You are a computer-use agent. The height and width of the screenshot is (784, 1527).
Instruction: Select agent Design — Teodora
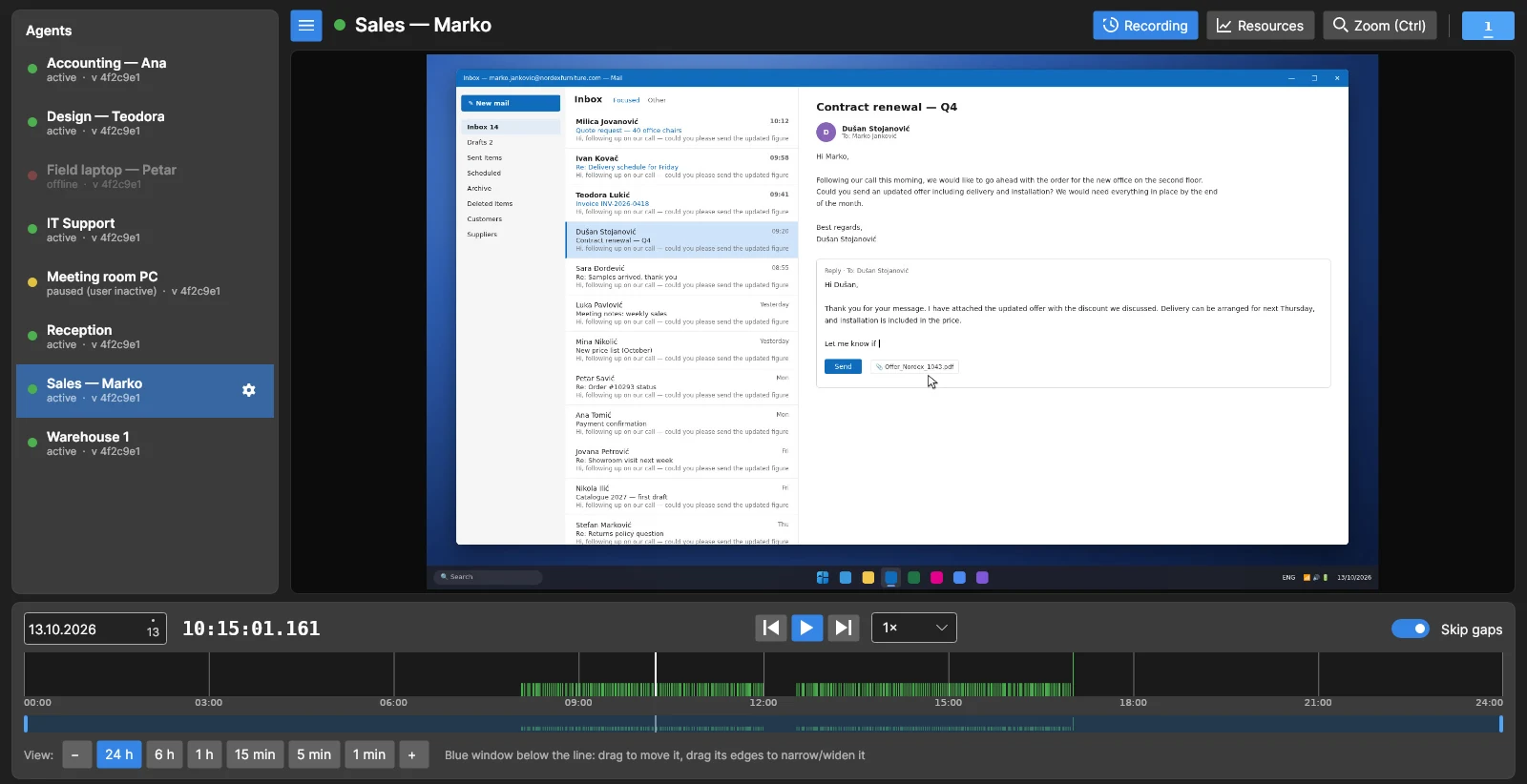tap(145, 123)
